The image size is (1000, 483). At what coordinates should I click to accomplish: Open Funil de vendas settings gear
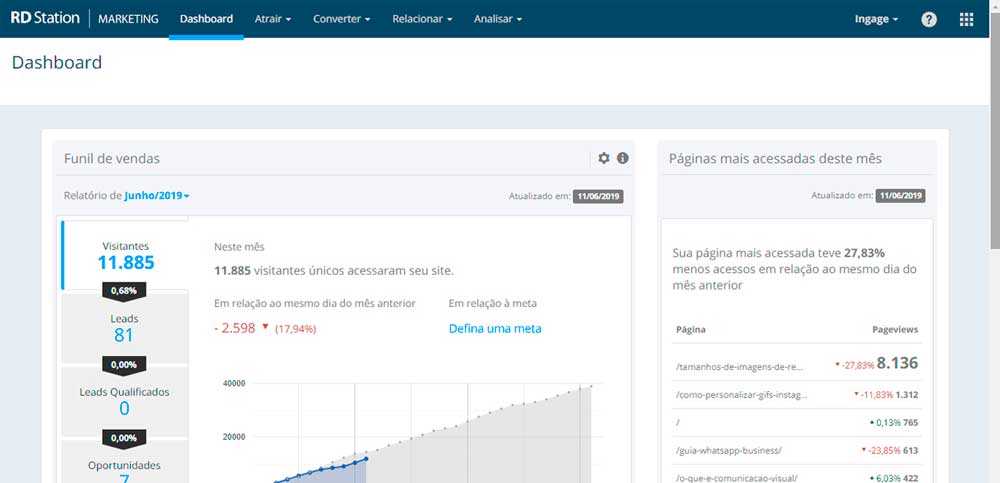coord(604,158)
